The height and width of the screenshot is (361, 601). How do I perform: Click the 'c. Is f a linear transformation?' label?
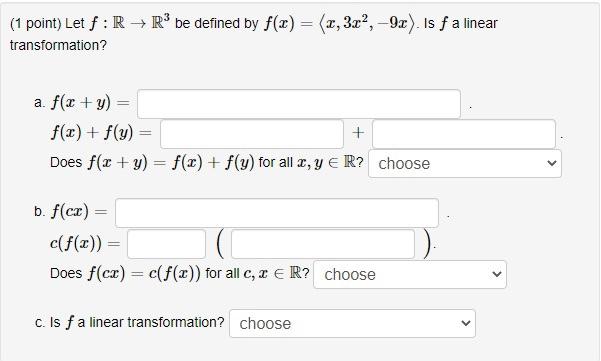point(130,322)
